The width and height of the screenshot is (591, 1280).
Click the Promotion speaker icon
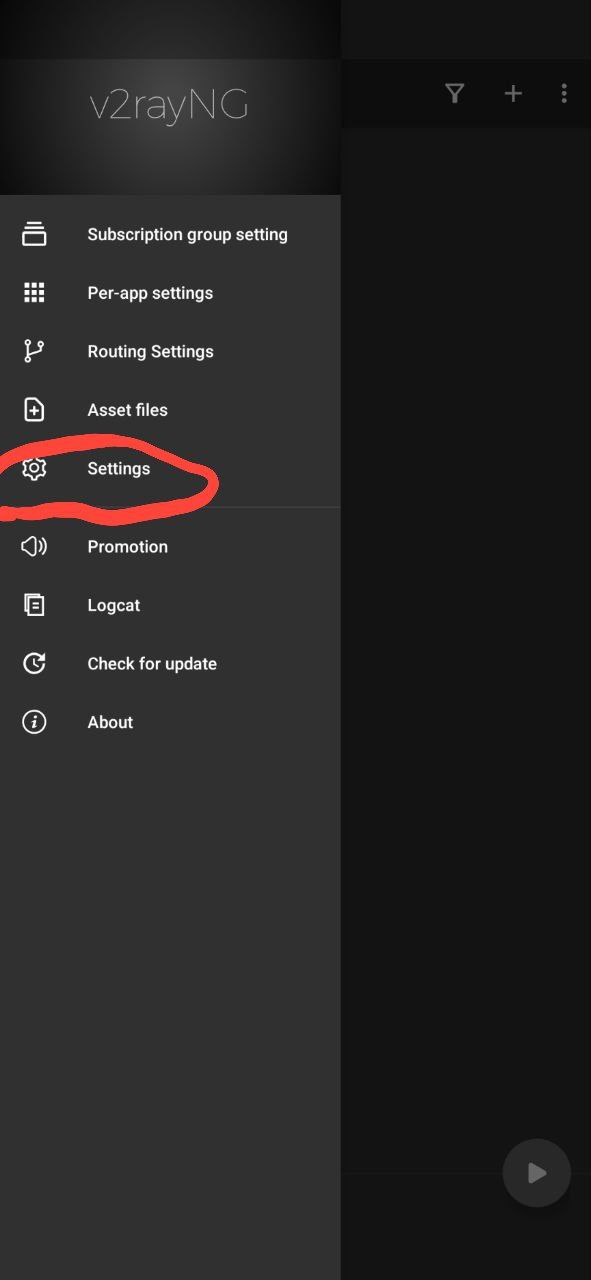point(34,546)
